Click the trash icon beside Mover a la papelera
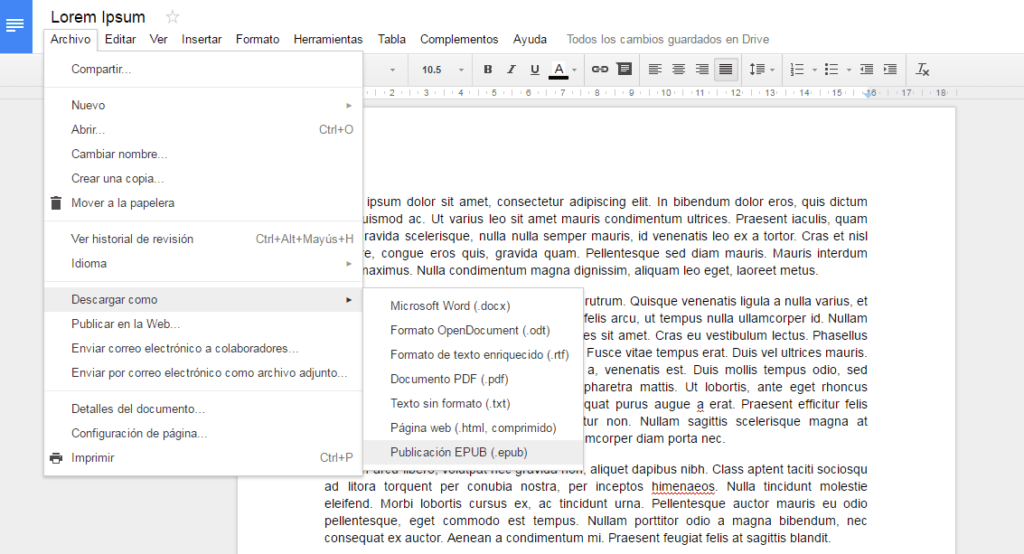Image resolution: width=1024 pixels, height=554 pixels. point(56,203)
